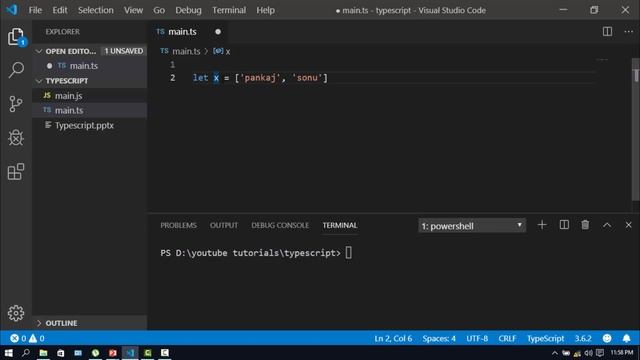Image resolution: width=640 pixels, height=360 pixels.
Task: Open Windows taskbar search
Action: coord(26,353)
